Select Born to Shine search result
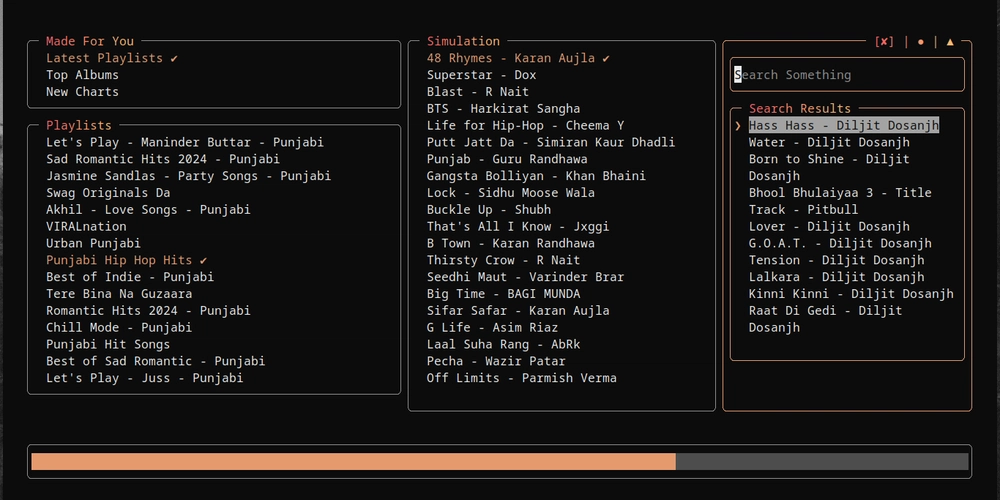The height and width of the screenshot is (500, 1000). pyautogui.click(x=829, y=167)
